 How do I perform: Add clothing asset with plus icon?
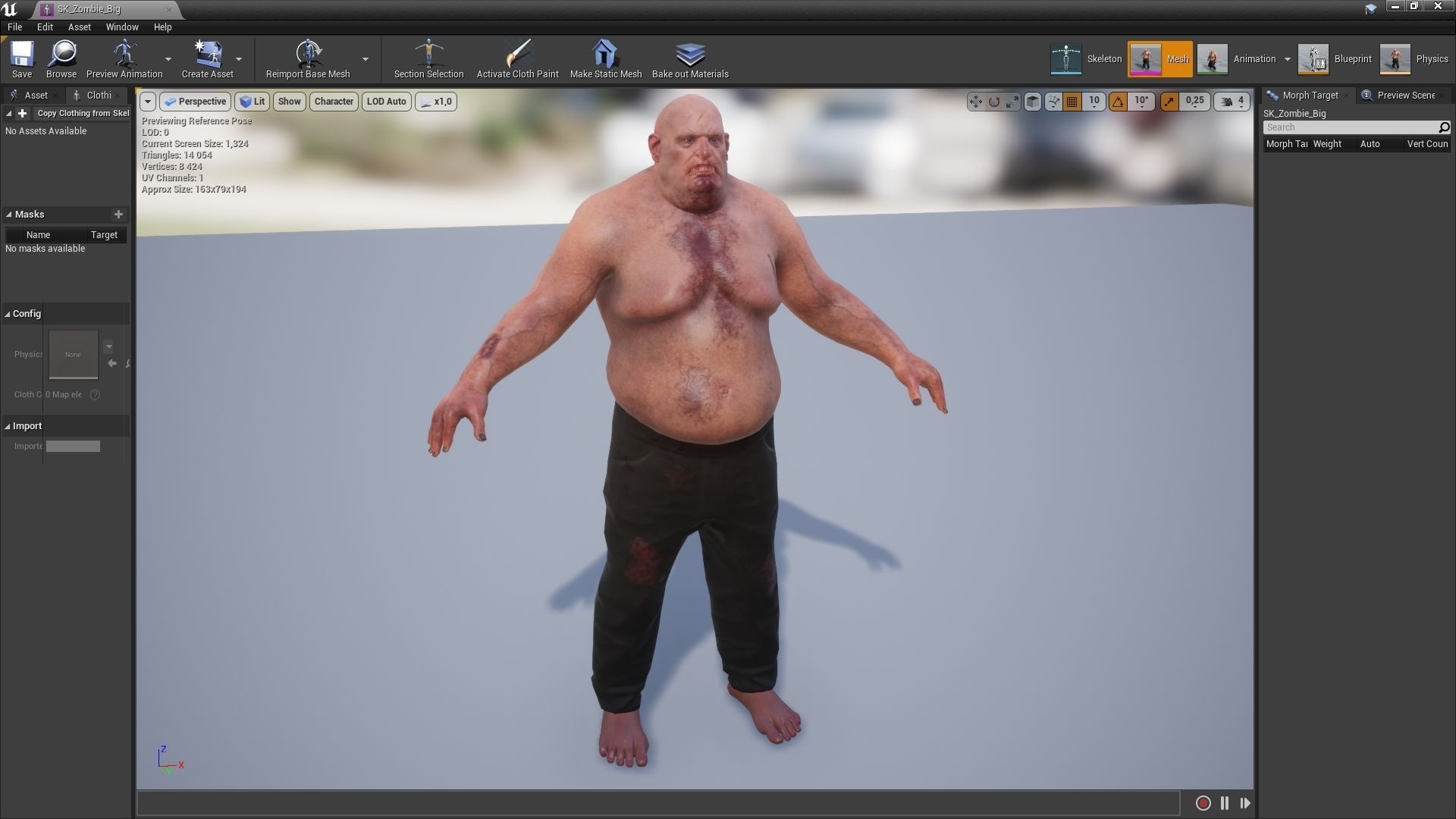[23, 114]
